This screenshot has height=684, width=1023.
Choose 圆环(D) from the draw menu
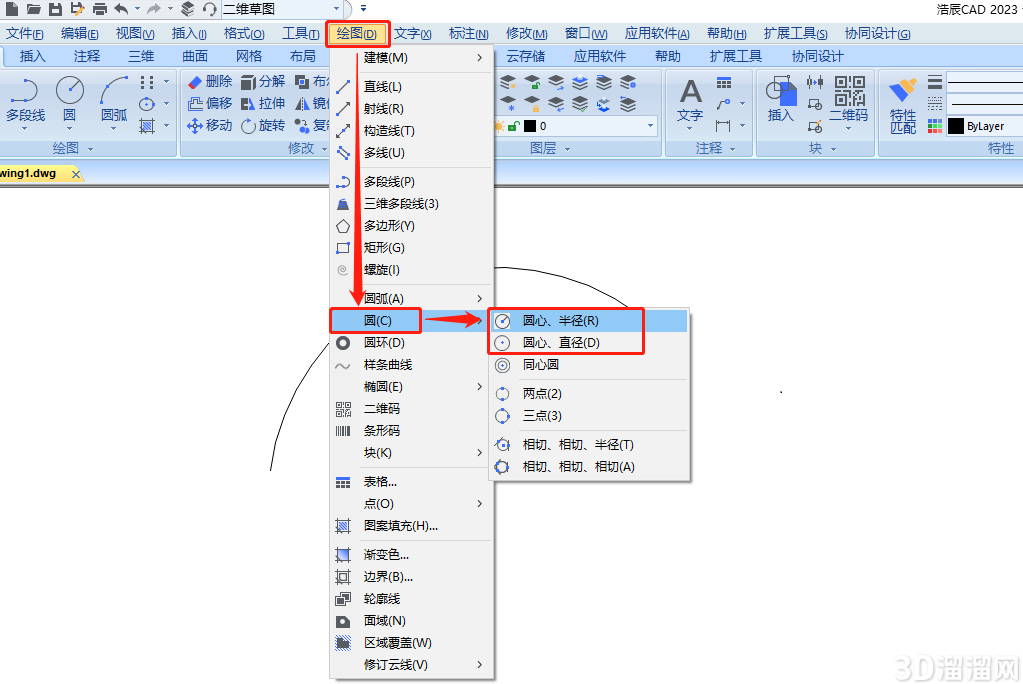[x=411, y=343]
